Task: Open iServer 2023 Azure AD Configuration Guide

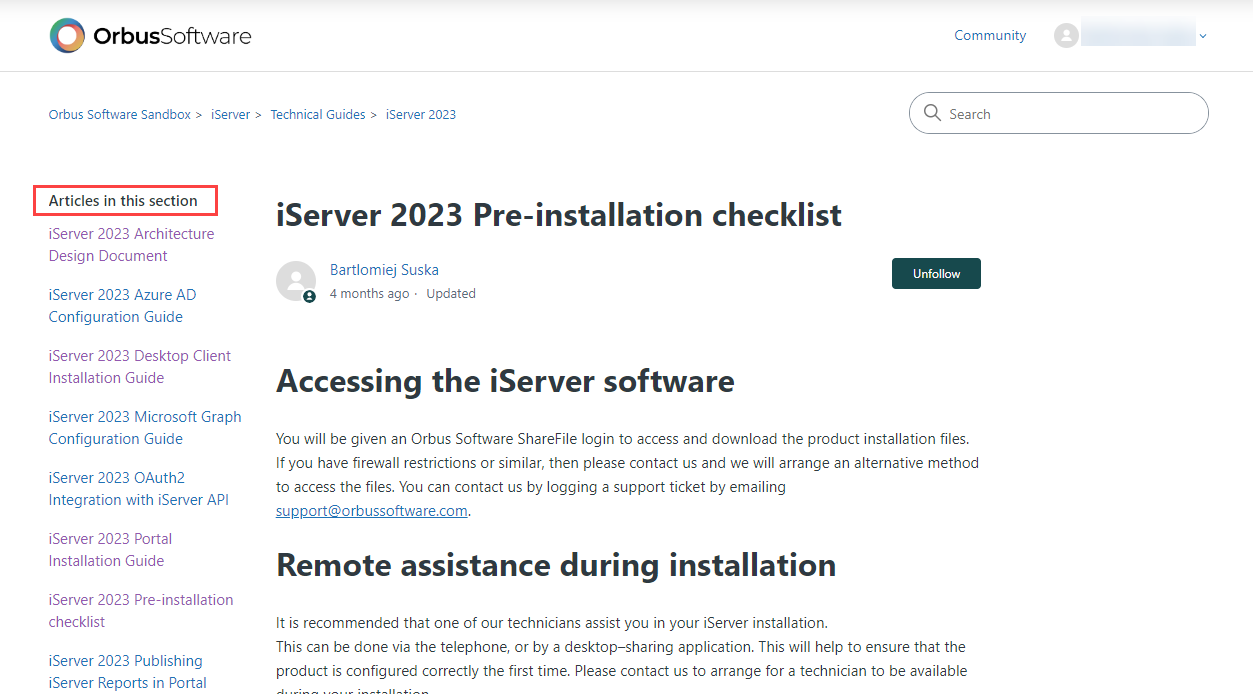Action: point(122,306)
